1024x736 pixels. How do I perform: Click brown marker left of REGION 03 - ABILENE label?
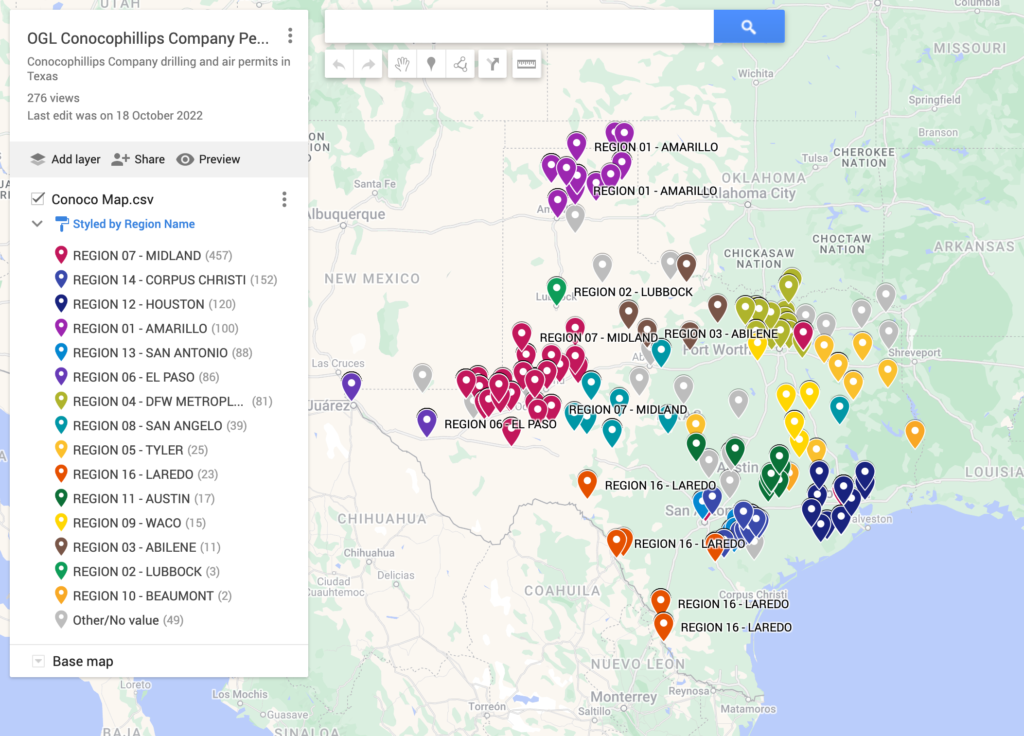(x=647, y=330)
